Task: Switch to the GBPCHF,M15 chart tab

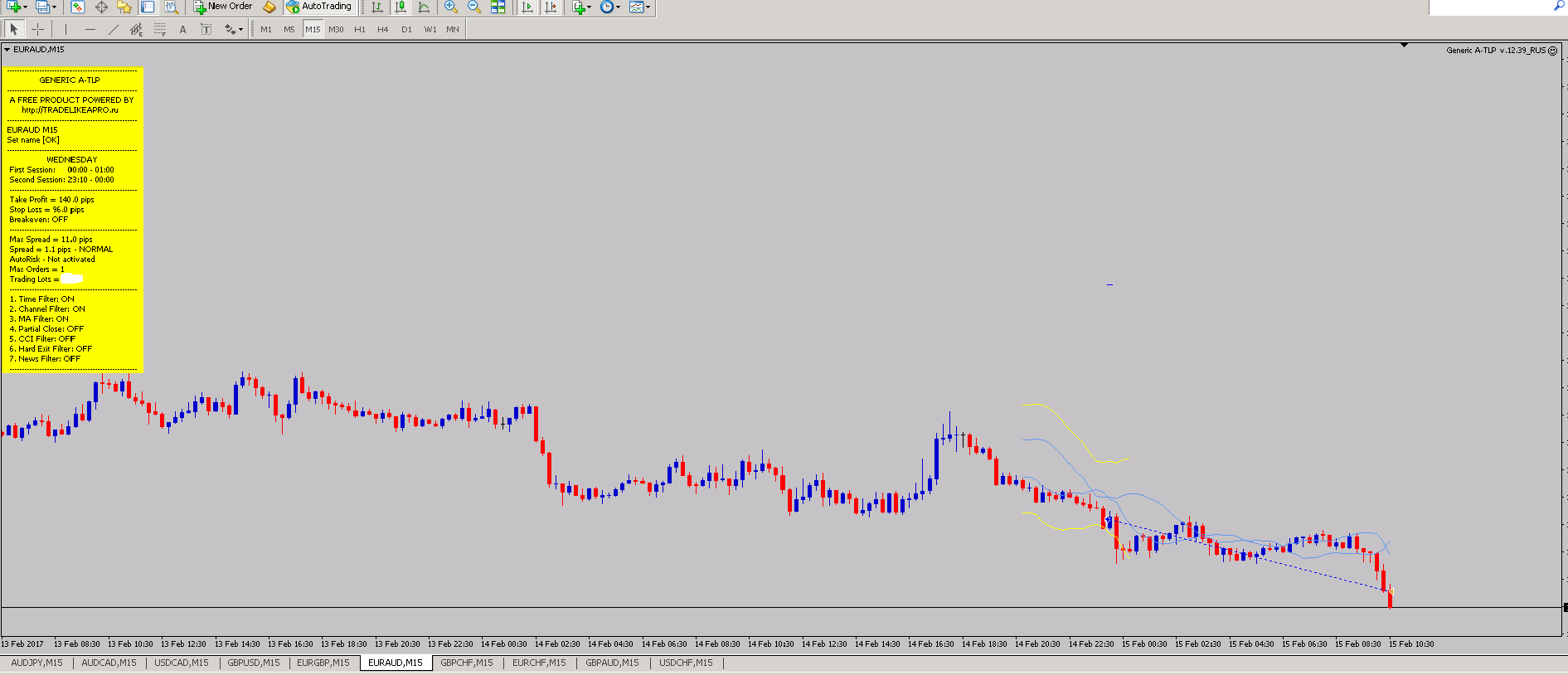Action: (467, 663)
